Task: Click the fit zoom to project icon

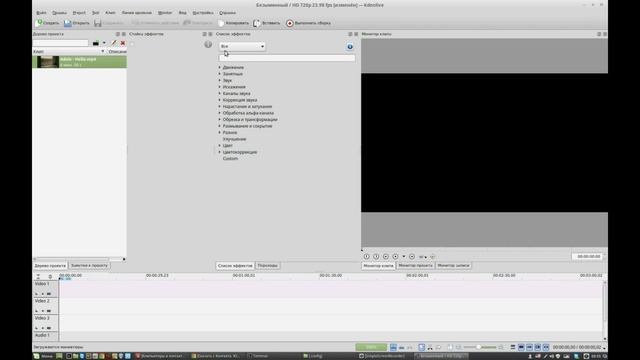Action: point(450,347)
